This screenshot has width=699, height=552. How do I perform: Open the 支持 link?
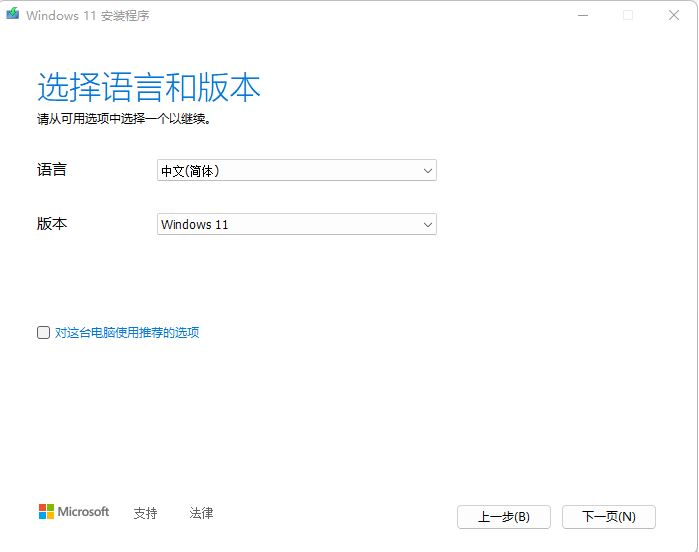pyautogui.click(x=145, y=513)
